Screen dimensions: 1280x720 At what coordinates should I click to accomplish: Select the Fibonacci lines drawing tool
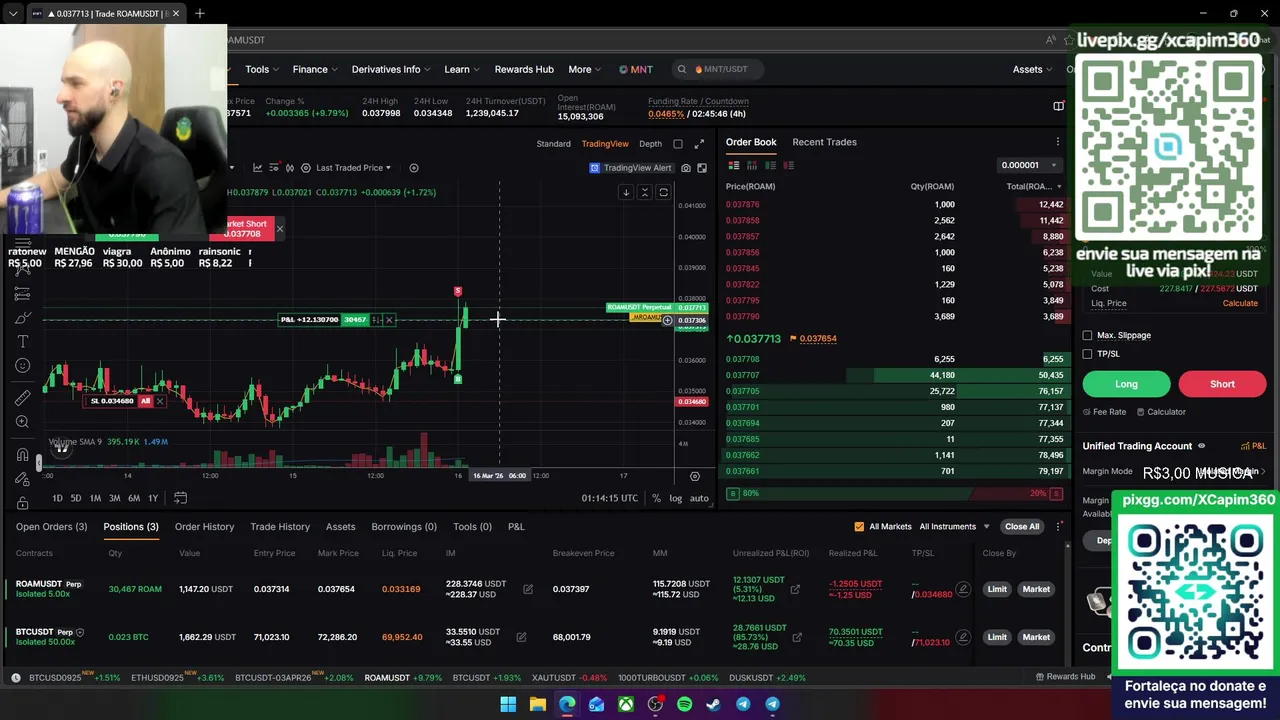22,294
